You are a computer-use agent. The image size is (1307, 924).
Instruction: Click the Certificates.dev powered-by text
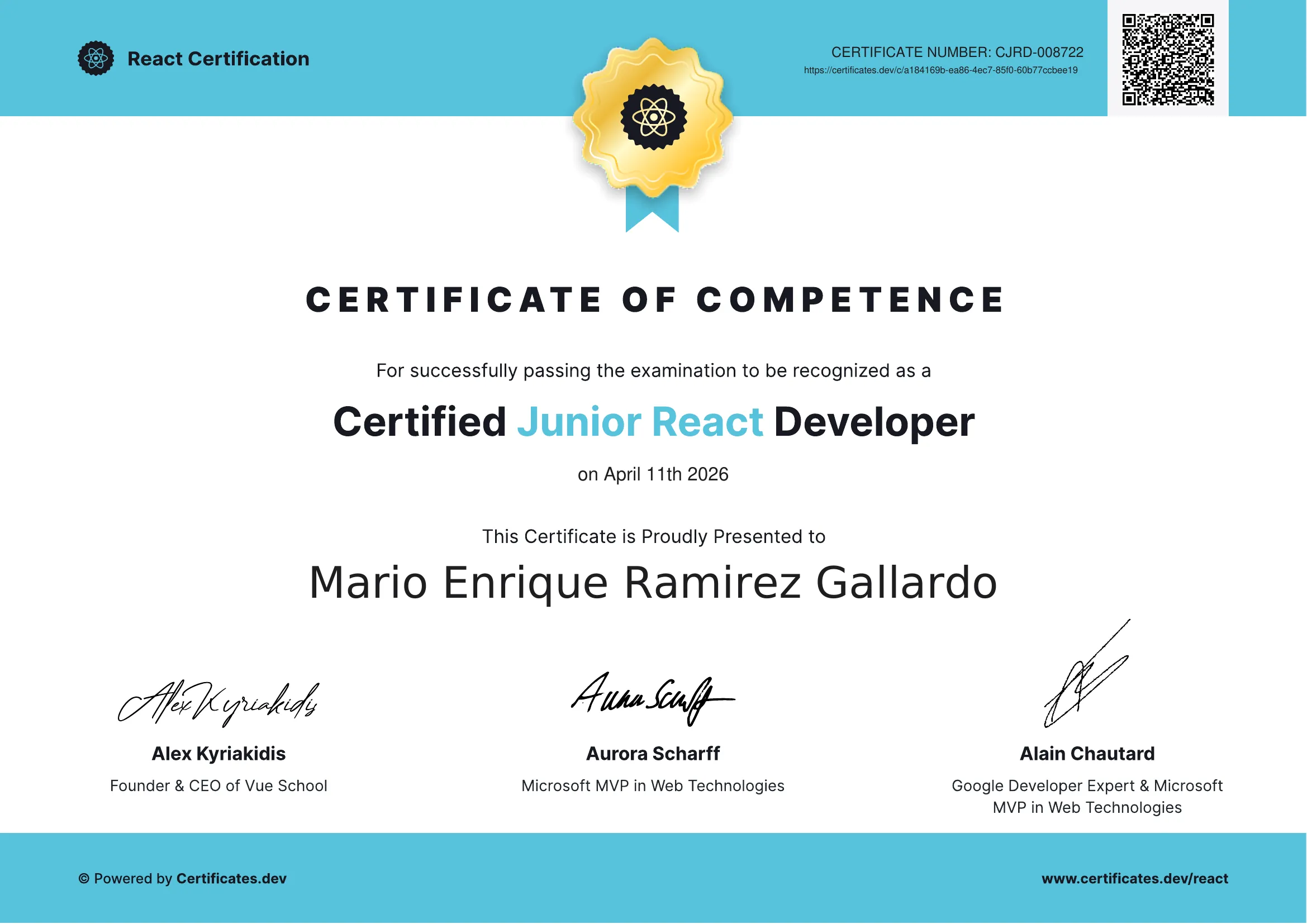tap(182, 879)
